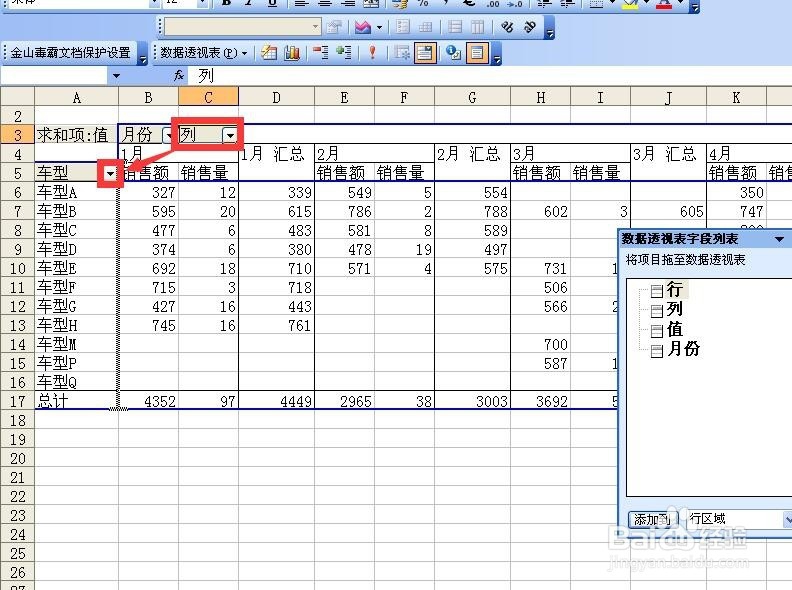Click the Show Detail icon
Screen dimensions: 792x590
343,53
